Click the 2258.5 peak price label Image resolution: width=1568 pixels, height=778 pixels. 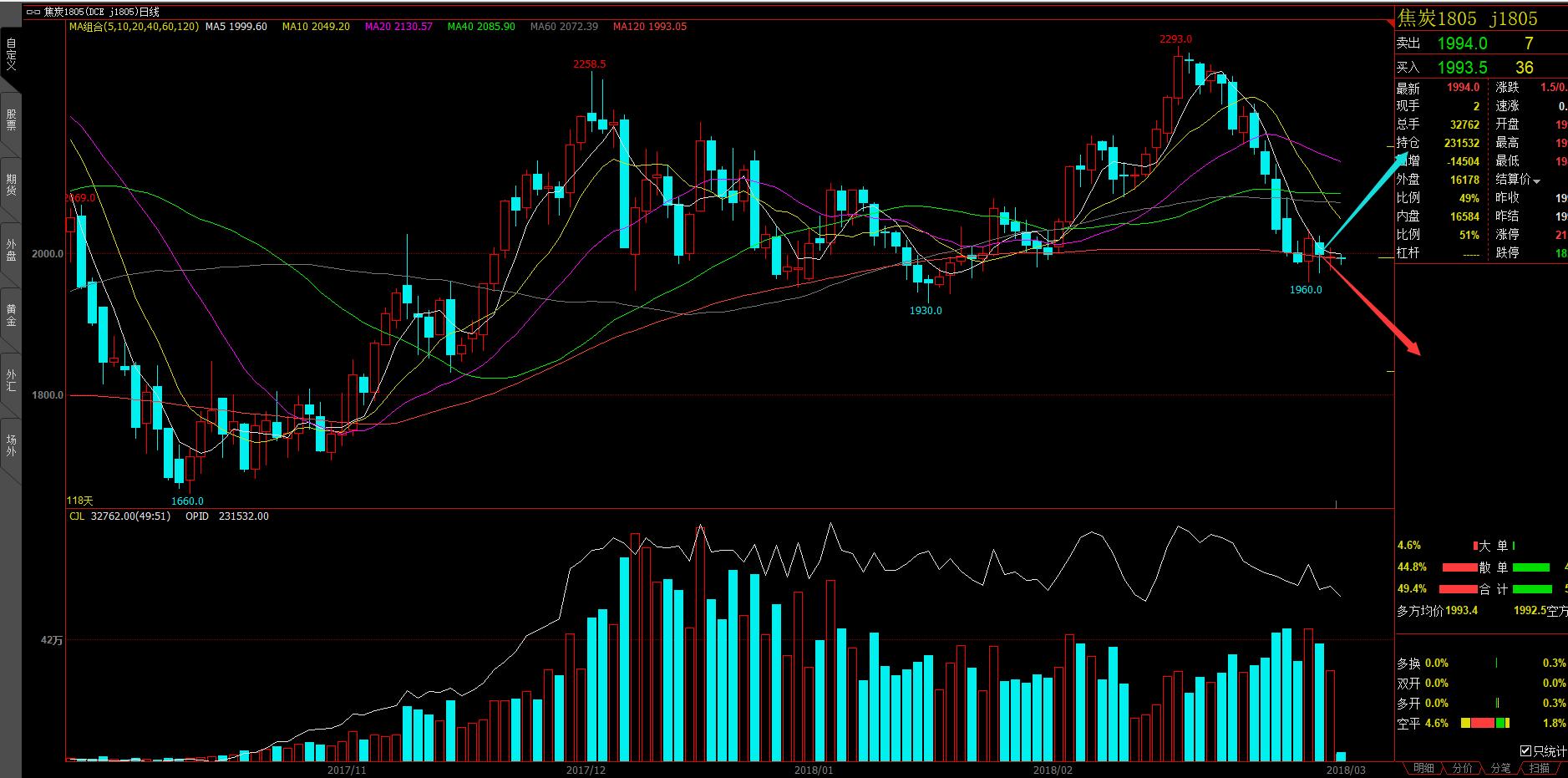tap(589, 64)
